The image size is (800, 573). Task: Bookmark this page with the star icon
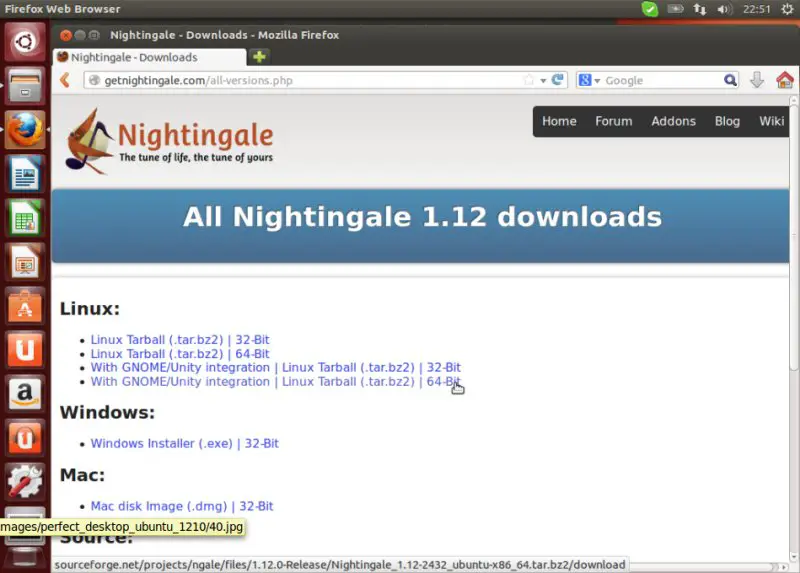pos(529,80)
